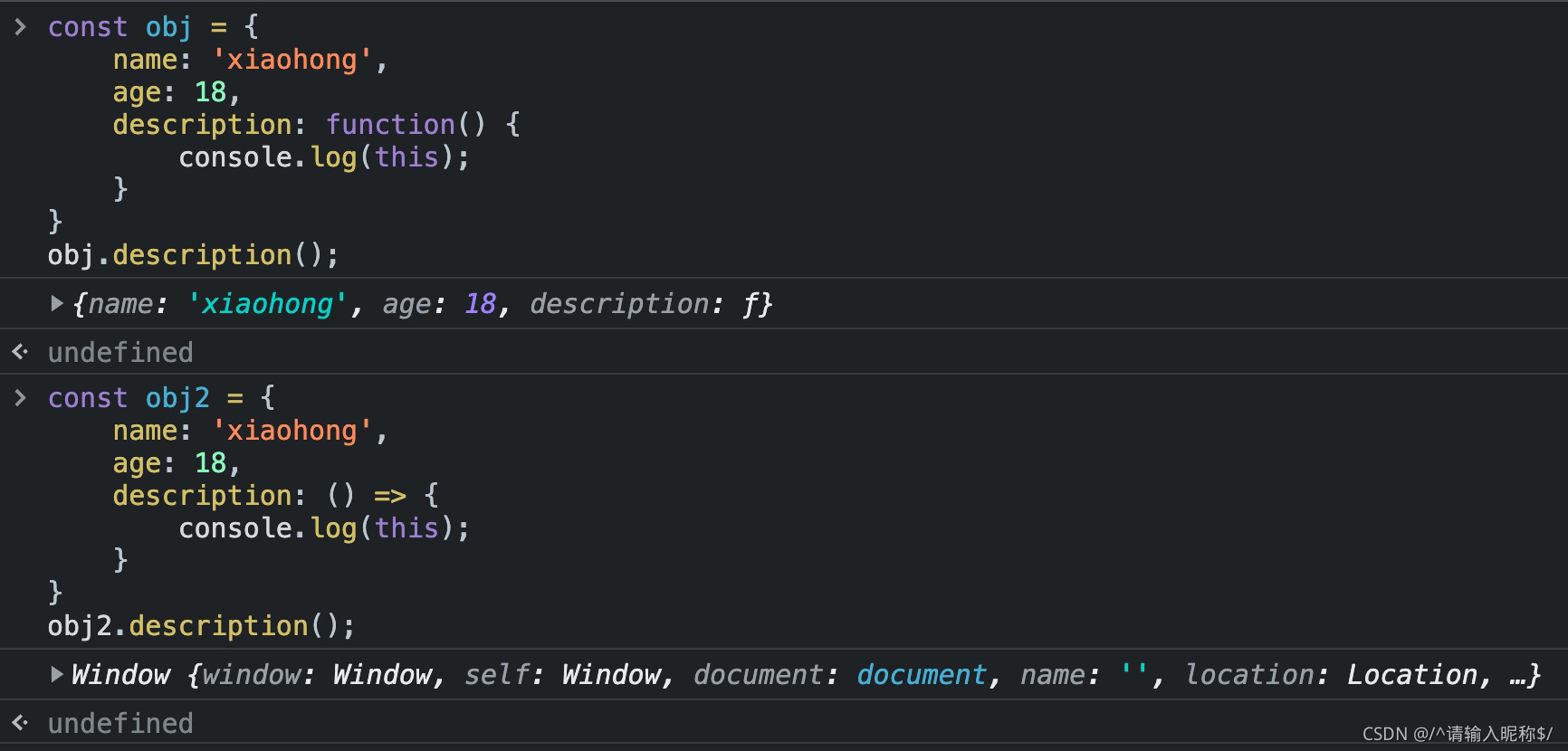Click the 'obj.description();' call line

(194, 255)
